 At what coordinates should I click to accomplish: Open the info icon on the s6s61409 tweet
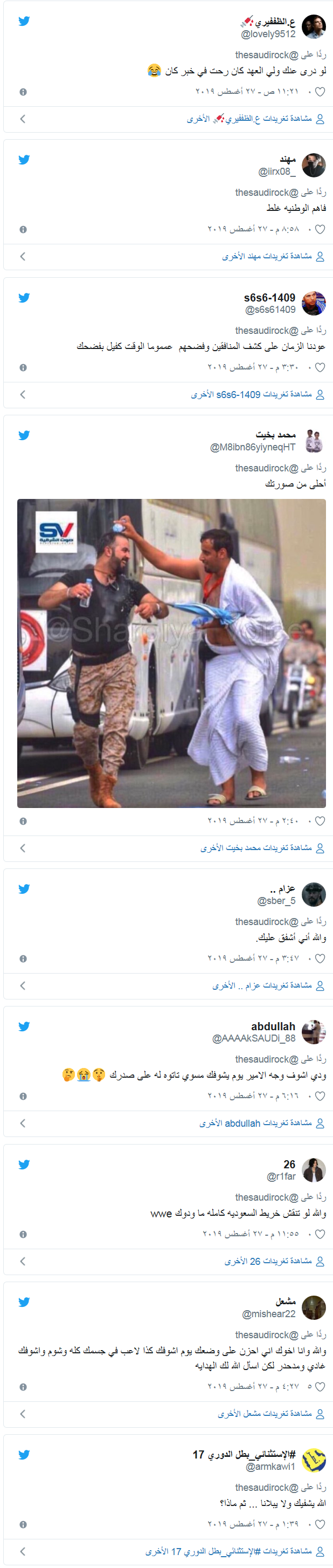point(23,368)
